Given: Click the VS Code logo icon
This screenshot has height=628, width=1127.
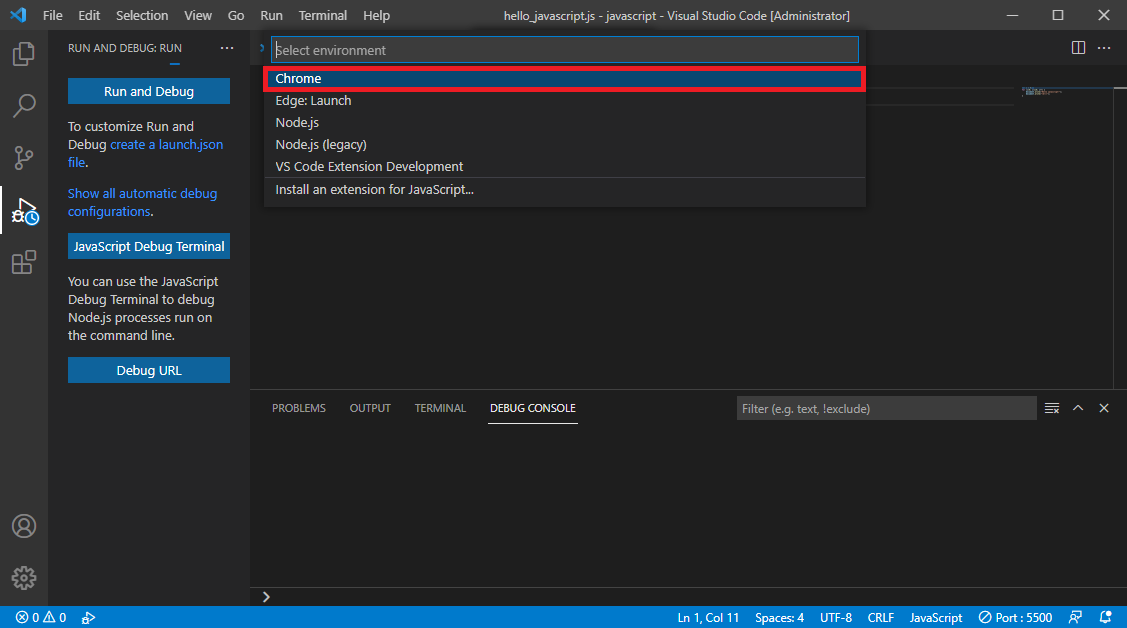Looking at the screenshot, I should point(18,15).
